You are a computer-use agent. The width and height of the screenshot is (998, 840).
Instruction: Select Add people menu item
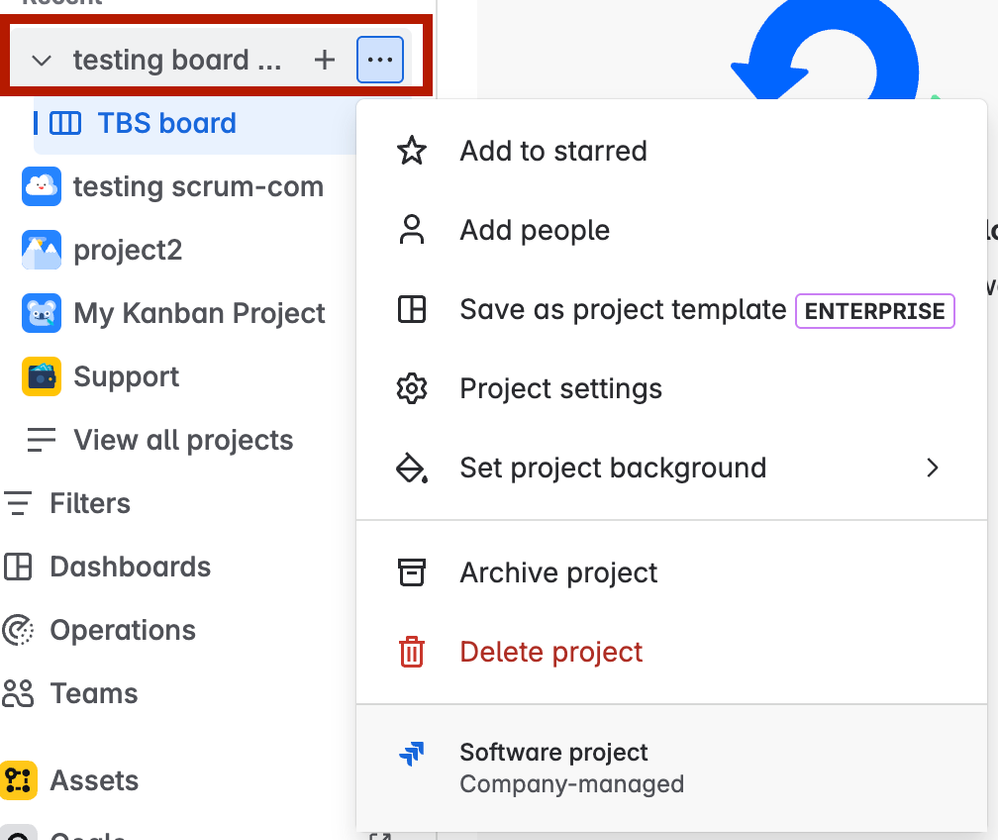[671, 230]
